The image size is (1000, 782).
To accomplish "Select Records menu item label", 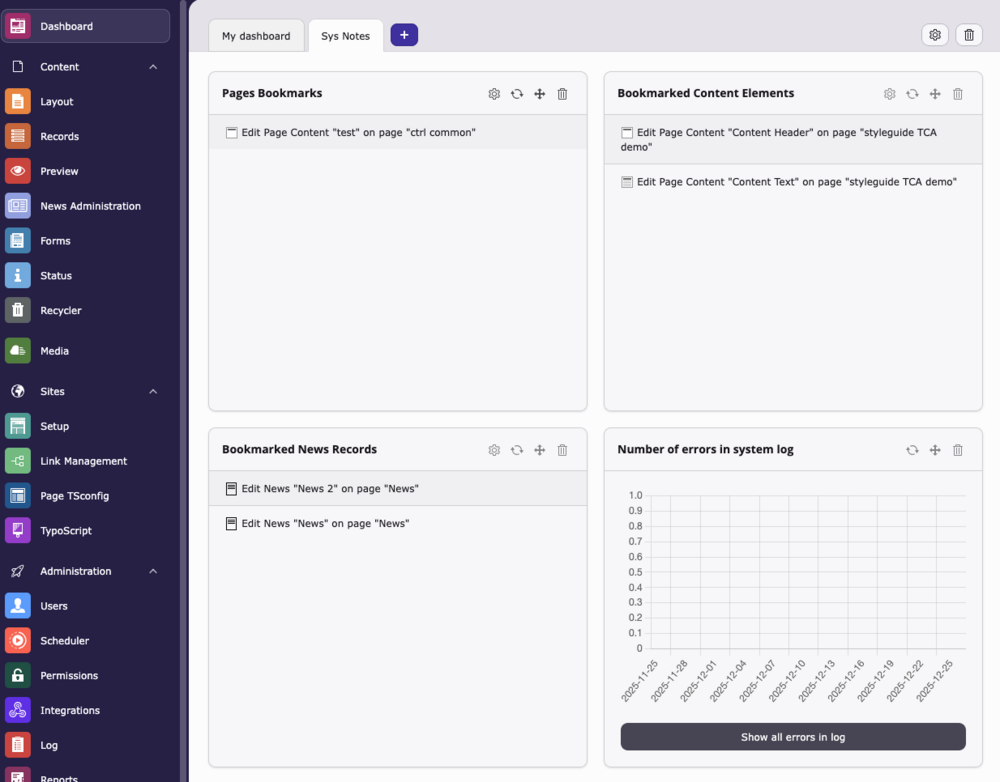I will (59, 136).
